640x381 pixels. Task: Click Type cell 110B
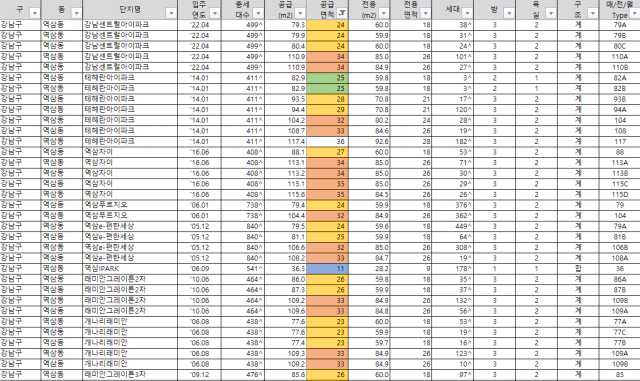click(620, 67)
